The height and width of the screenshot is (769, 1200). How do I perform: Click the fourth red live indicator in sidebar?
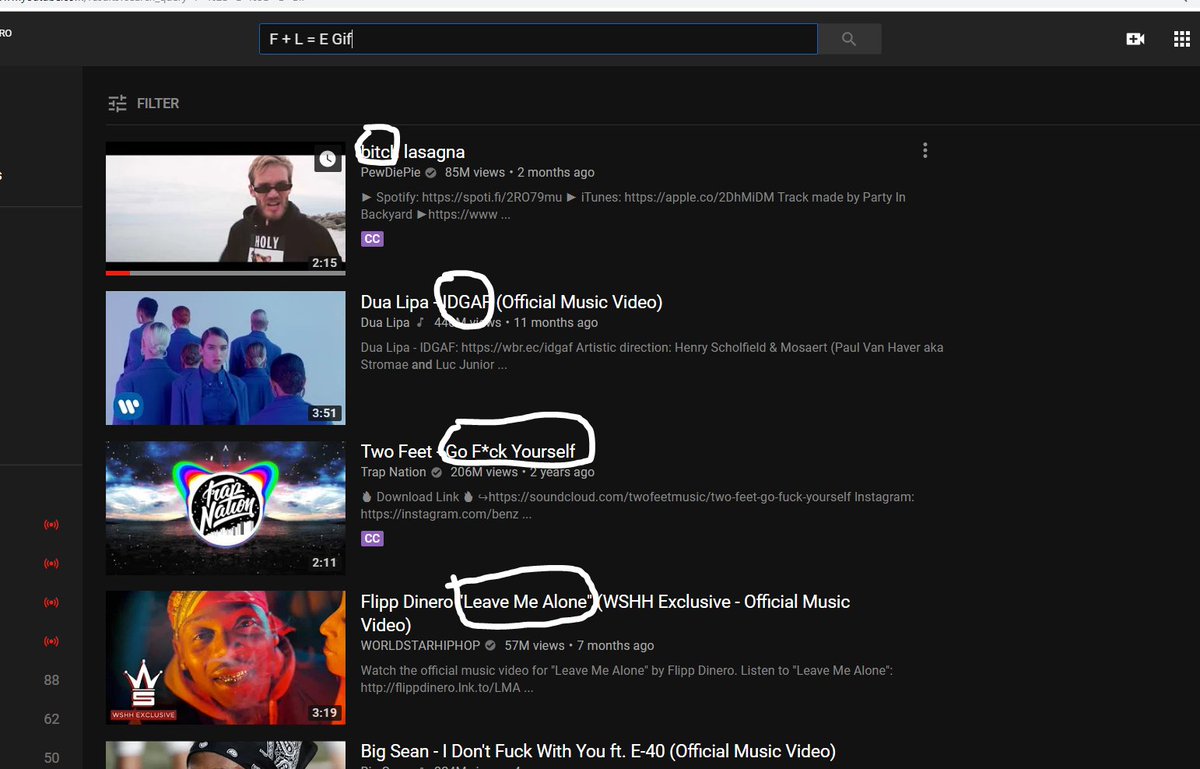(52, 641)
